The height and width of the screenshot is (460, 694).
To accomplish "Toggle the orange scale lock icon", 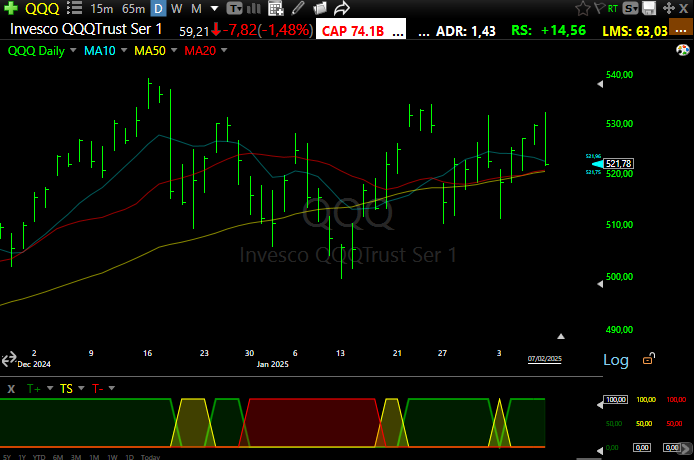I will point(649,359).
